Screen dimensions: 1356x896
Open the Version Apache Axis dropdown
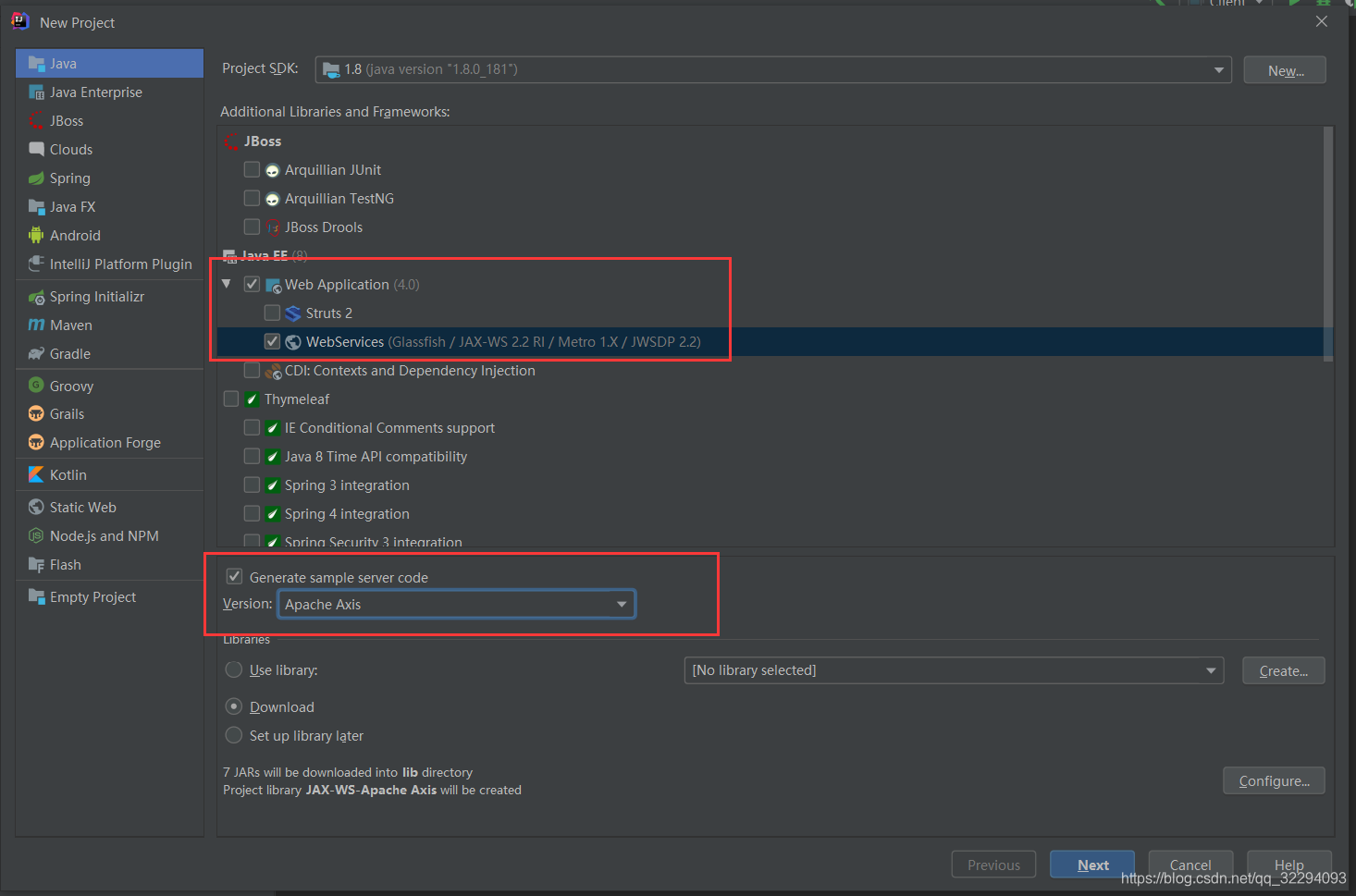(x=457, y=605)
